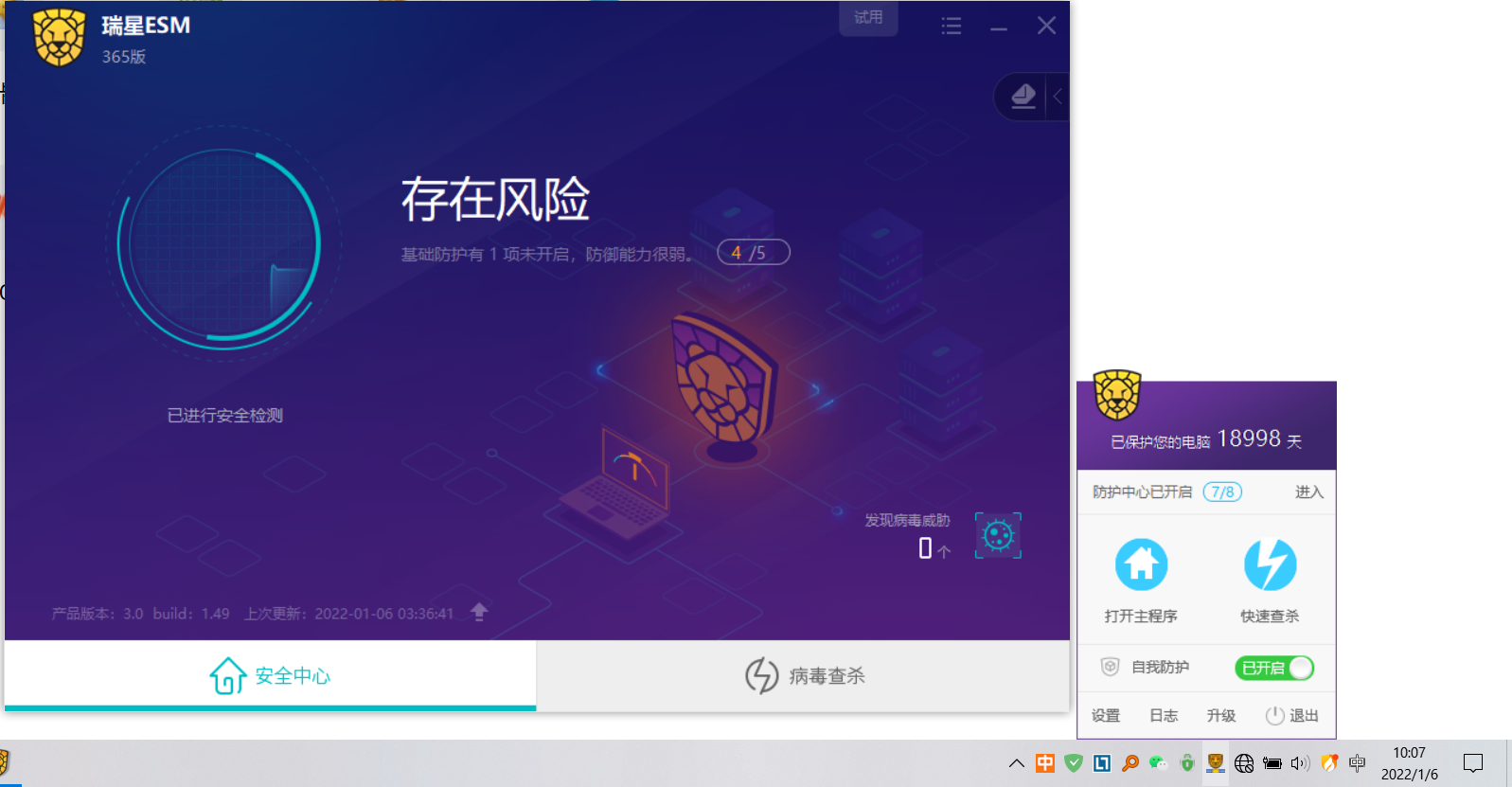Expand hidden system tray icons chevron
This screenshot has height=787, width=1512.
(x=1017, y=763)
